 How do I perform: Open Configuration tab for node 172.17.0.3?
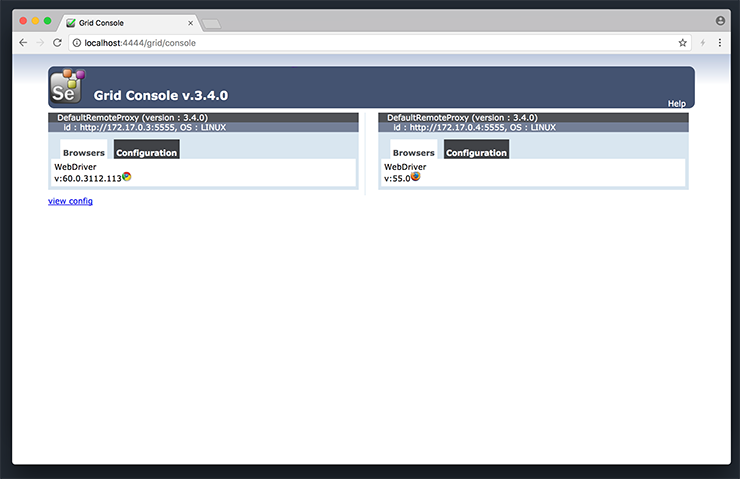click(x=146, y=149)
